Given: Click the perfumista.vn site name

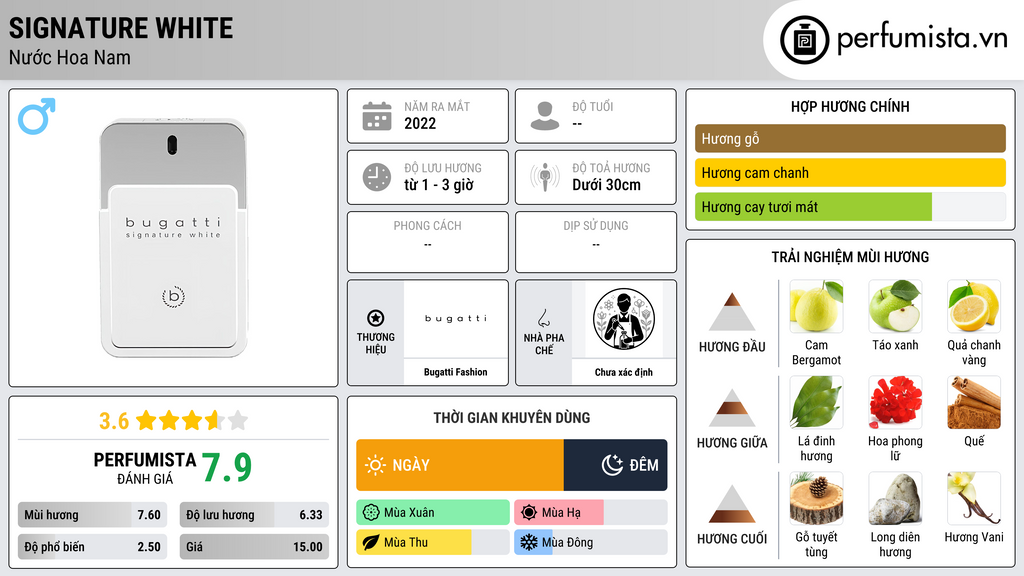Looking at the screenshot, I should pos(922,39).
